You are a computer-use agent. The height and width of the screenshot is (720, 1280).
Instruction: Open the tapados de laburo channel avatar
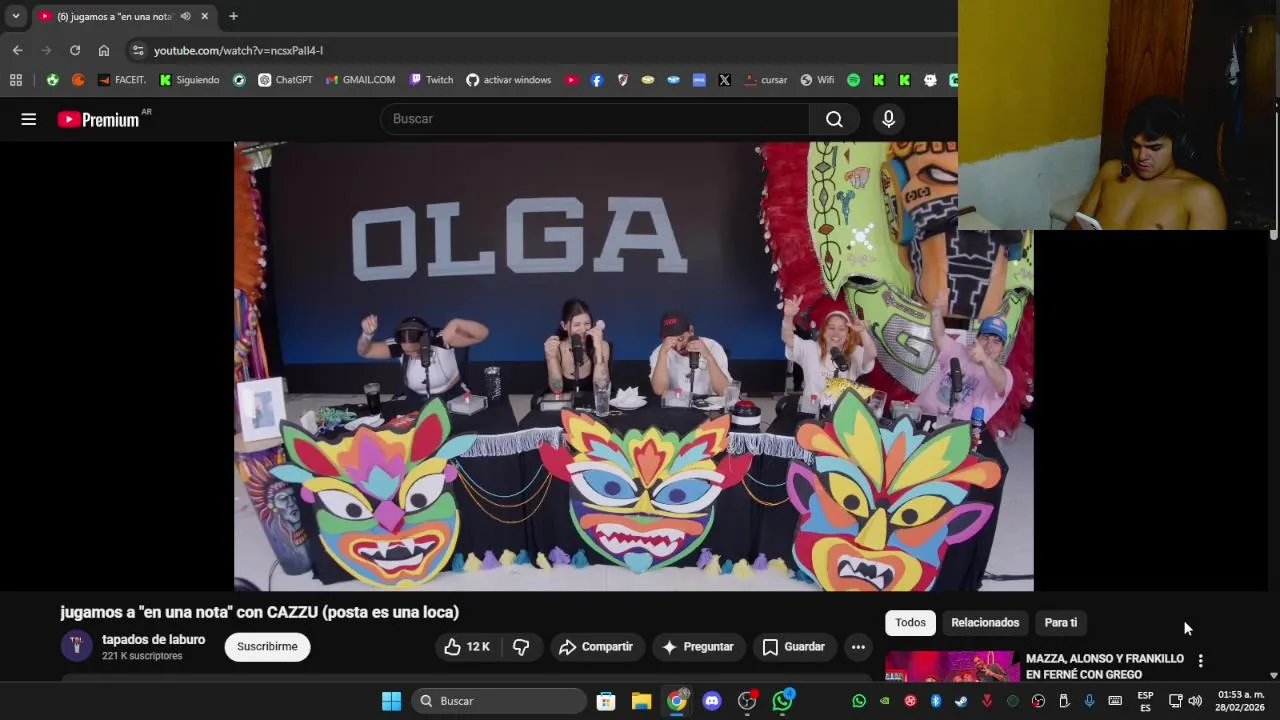point(76,646)
